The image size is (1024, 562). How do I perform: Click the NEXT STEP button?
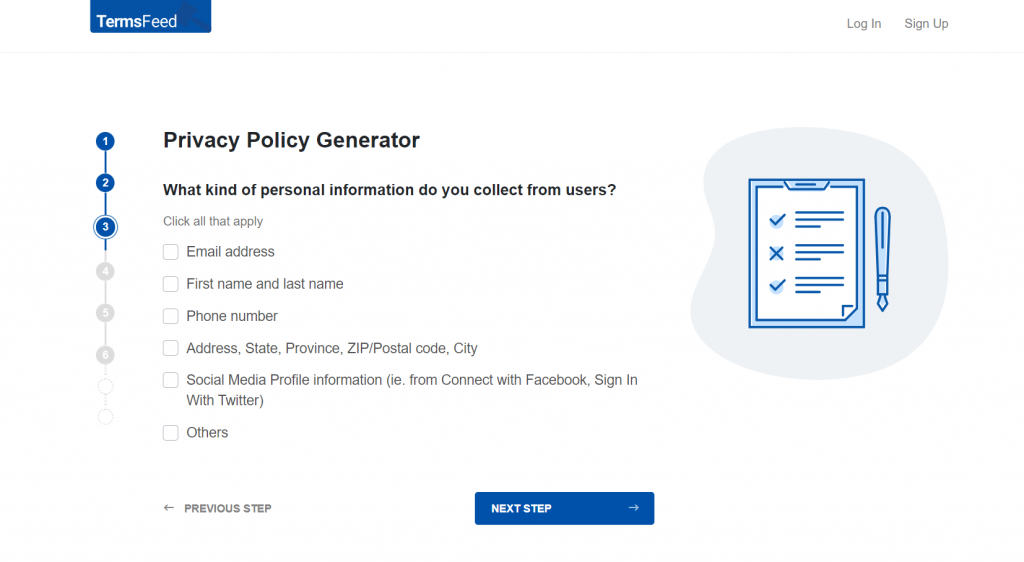pyautogui.click(x=564, y=508)
